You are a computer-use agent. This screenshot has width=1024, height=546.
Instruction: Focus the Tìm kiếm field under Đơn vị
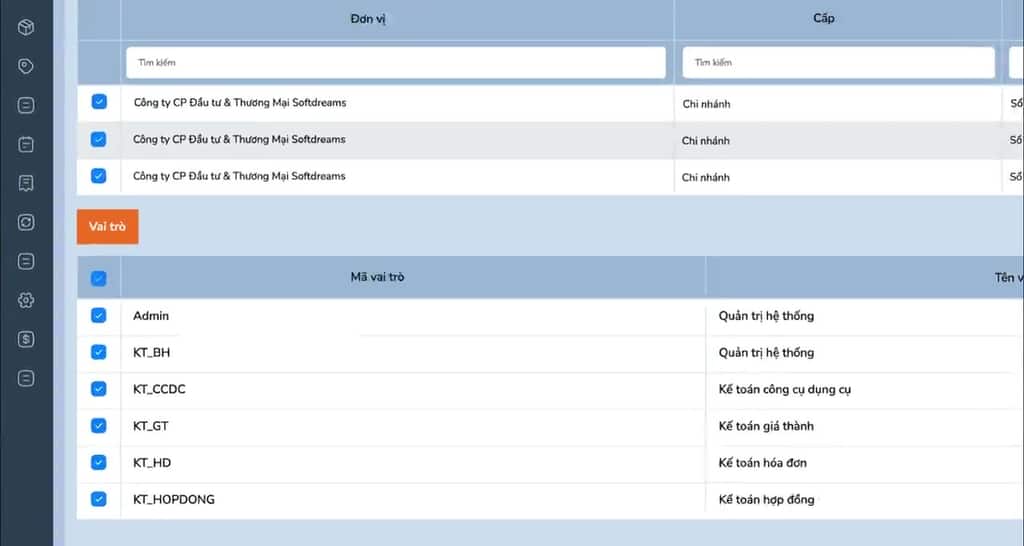pos(396,63)
